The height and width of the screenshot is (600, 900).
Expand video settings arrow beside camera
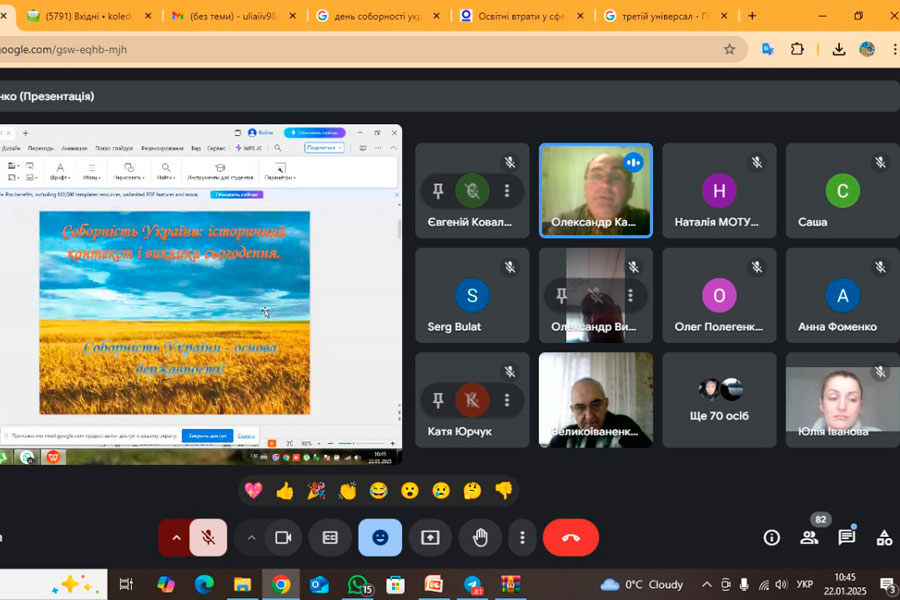[251, 537]
